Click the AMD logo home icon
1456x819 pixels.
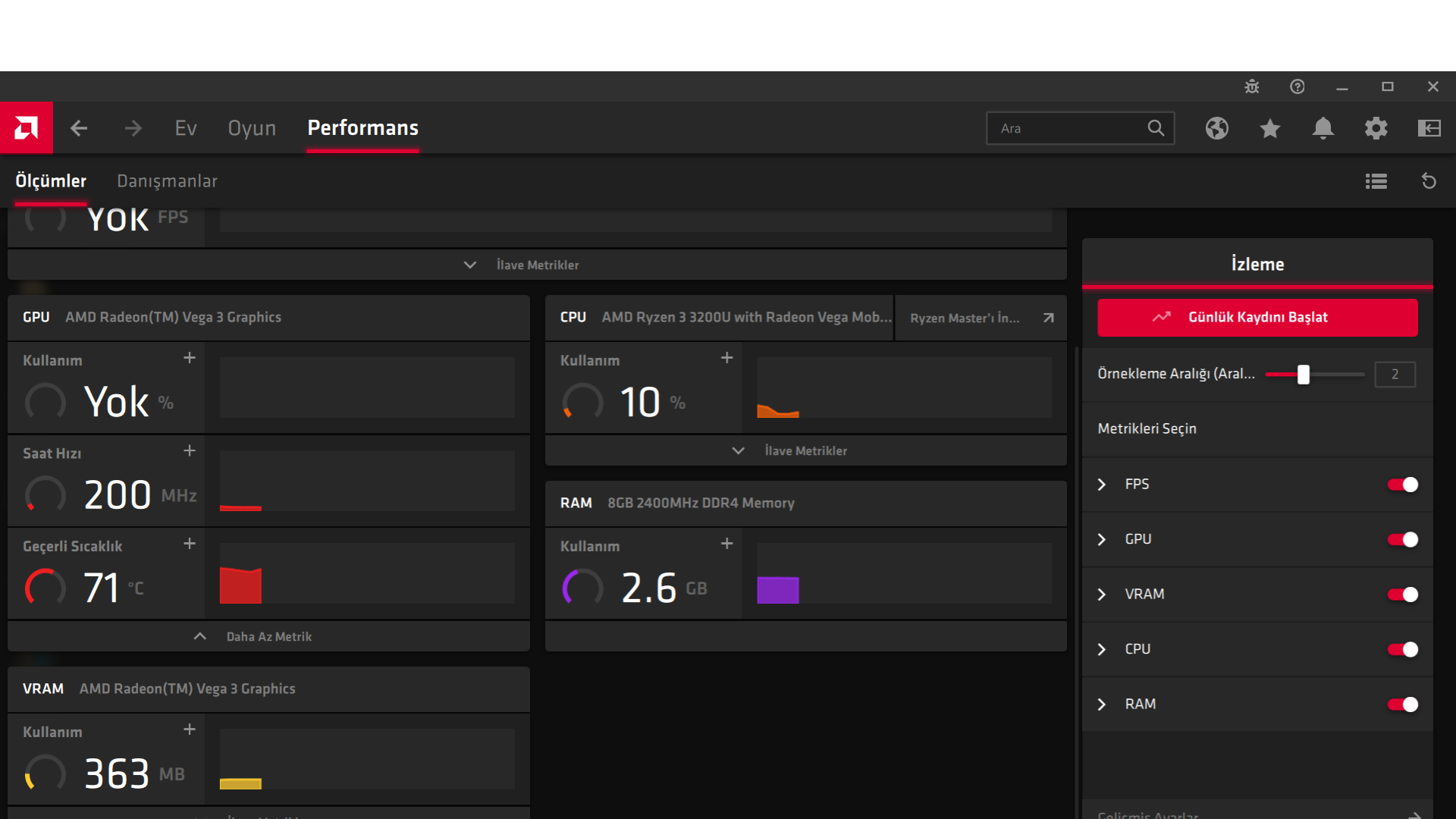tap(26, 127)
